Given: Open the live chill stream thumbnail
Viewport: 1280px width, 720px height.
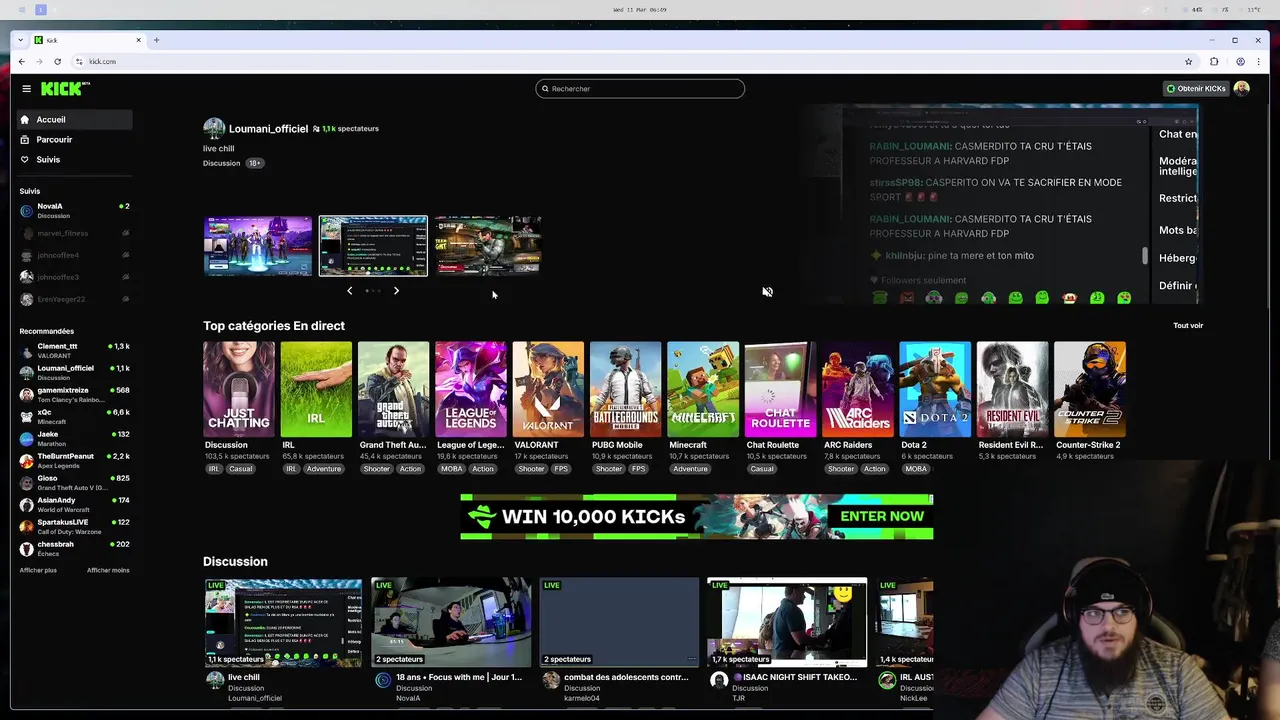Looking at the screenshot, I should coord(283,622).
